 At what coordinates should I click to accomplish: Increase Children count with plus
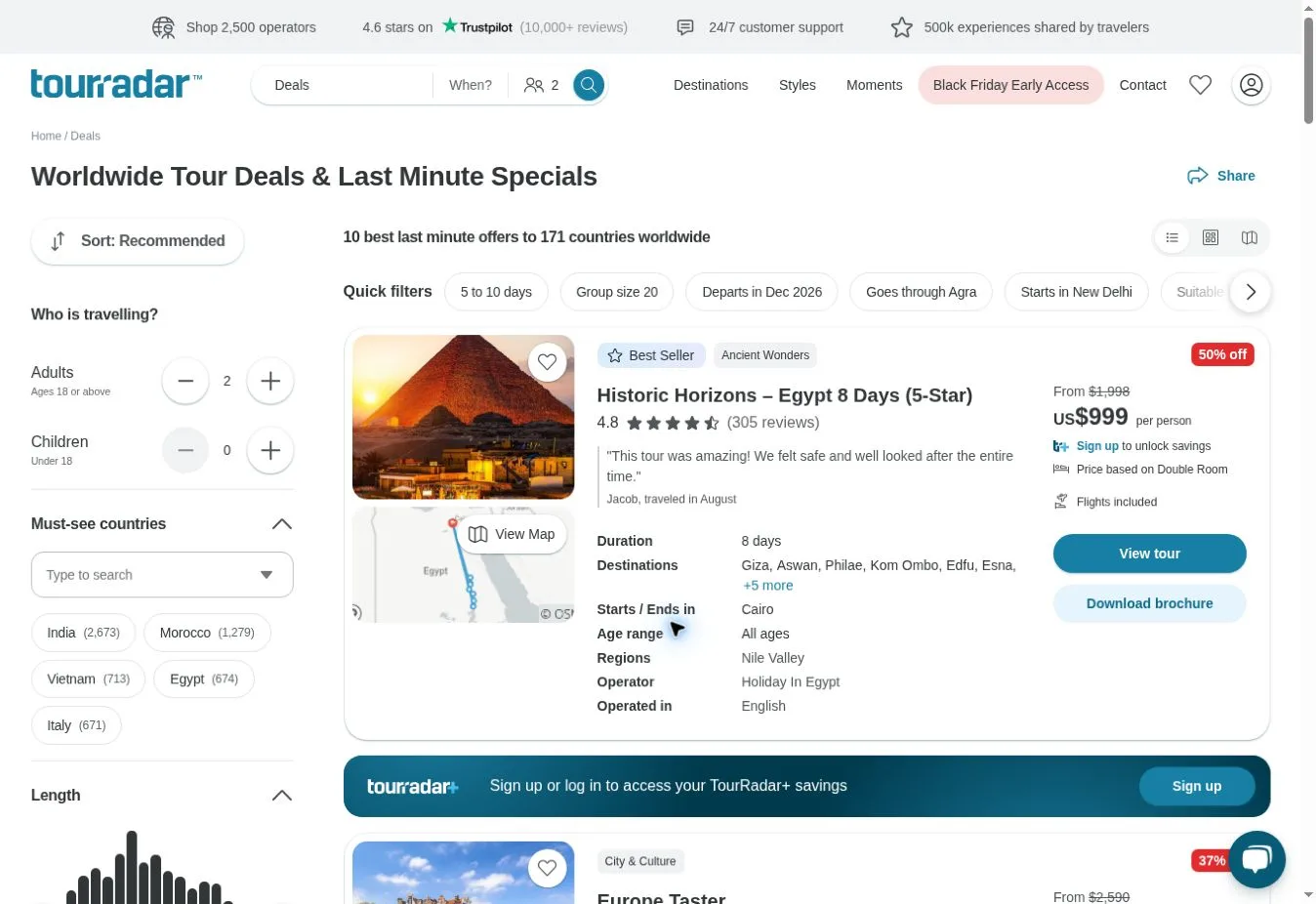pyautogui.click(x=270, y=450)
